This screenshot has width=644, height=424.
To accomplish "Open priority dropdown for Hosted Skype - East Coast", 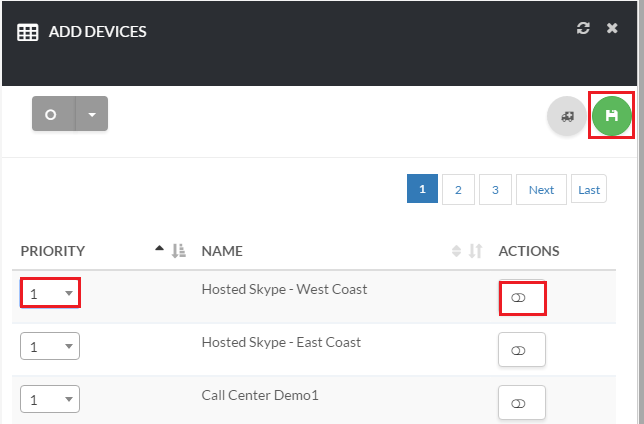I will coord(50,346).
